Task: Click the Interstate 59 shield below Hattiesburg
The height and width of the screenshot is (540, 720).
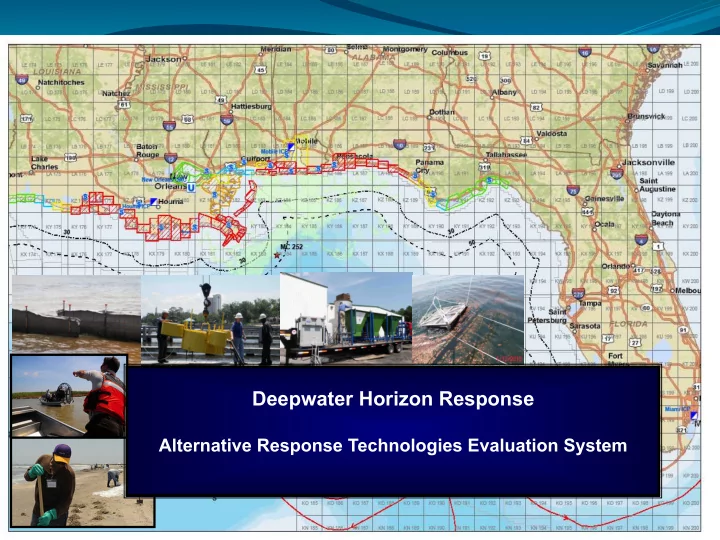Action: [x=226, y=120]
